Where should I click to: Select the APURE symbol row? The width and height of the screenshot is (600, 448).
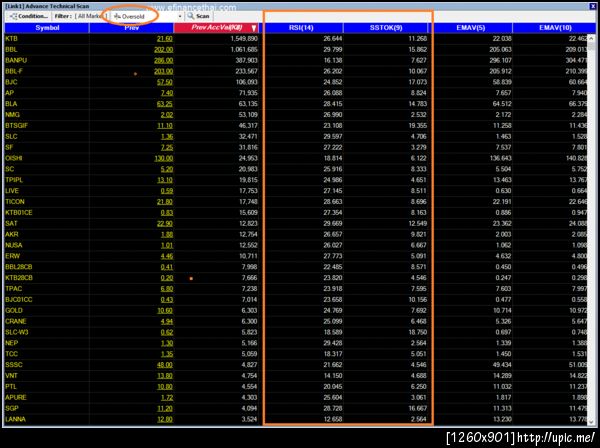click(x=295, y=397)
